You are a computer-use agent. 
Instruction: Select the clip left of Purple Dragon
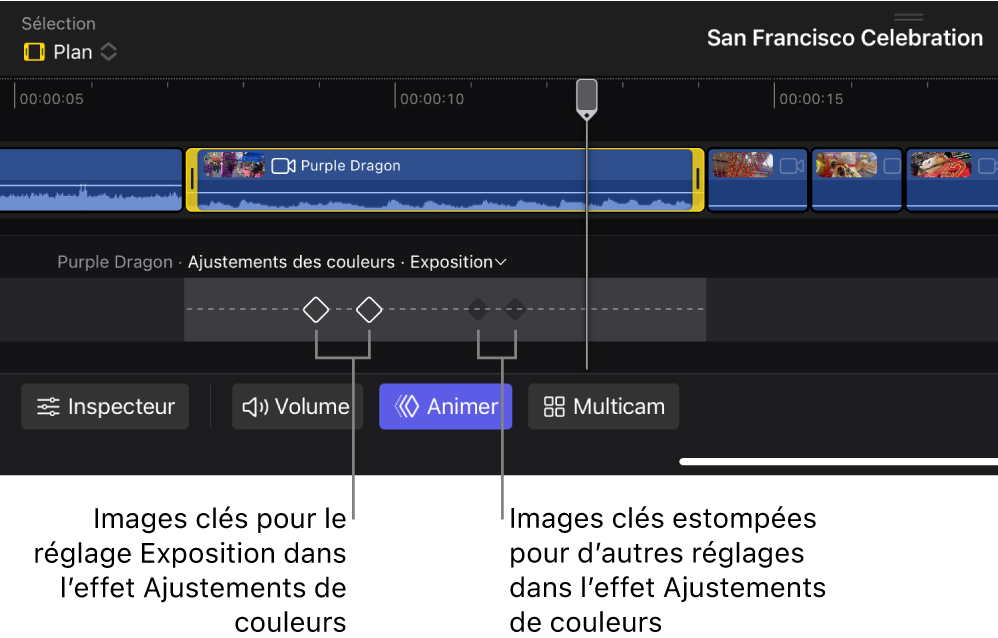[x=90, y=180]
